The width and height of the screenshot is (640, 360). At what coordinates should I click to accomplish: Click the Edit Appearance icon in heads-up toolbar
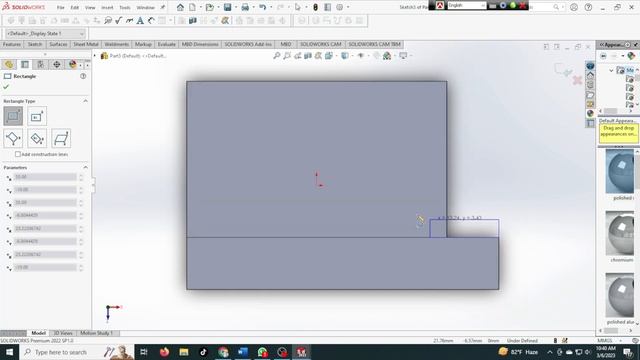376,56
